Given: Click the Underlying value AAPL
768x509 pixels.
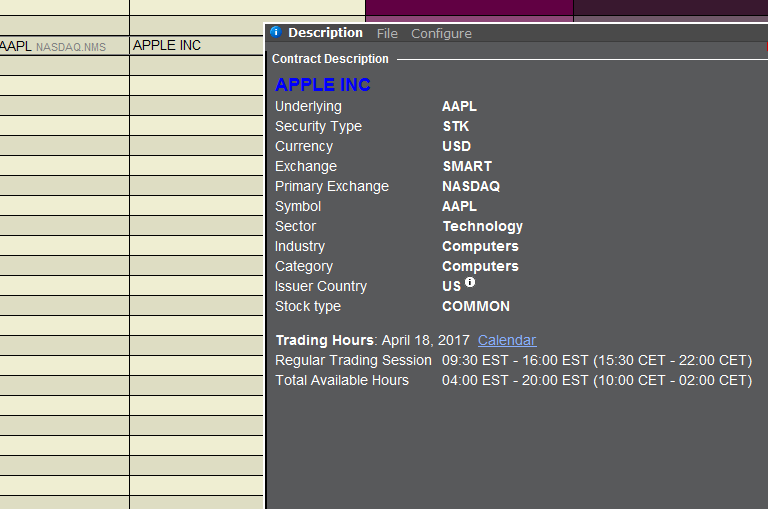Looking at the screenshot, I should pos(459,106).
